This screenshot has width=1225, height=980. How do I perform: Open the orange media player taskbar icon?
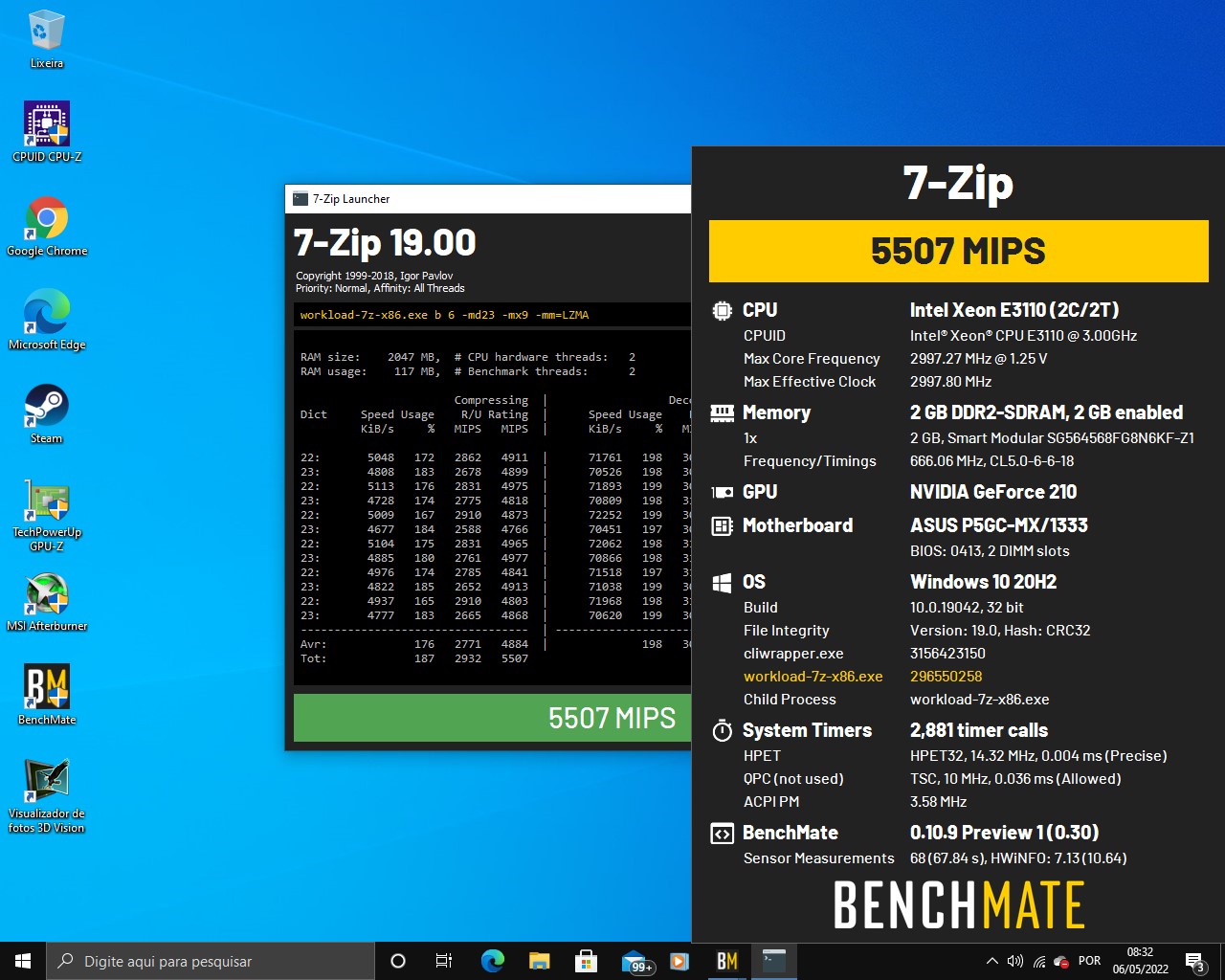coord(679,961)
